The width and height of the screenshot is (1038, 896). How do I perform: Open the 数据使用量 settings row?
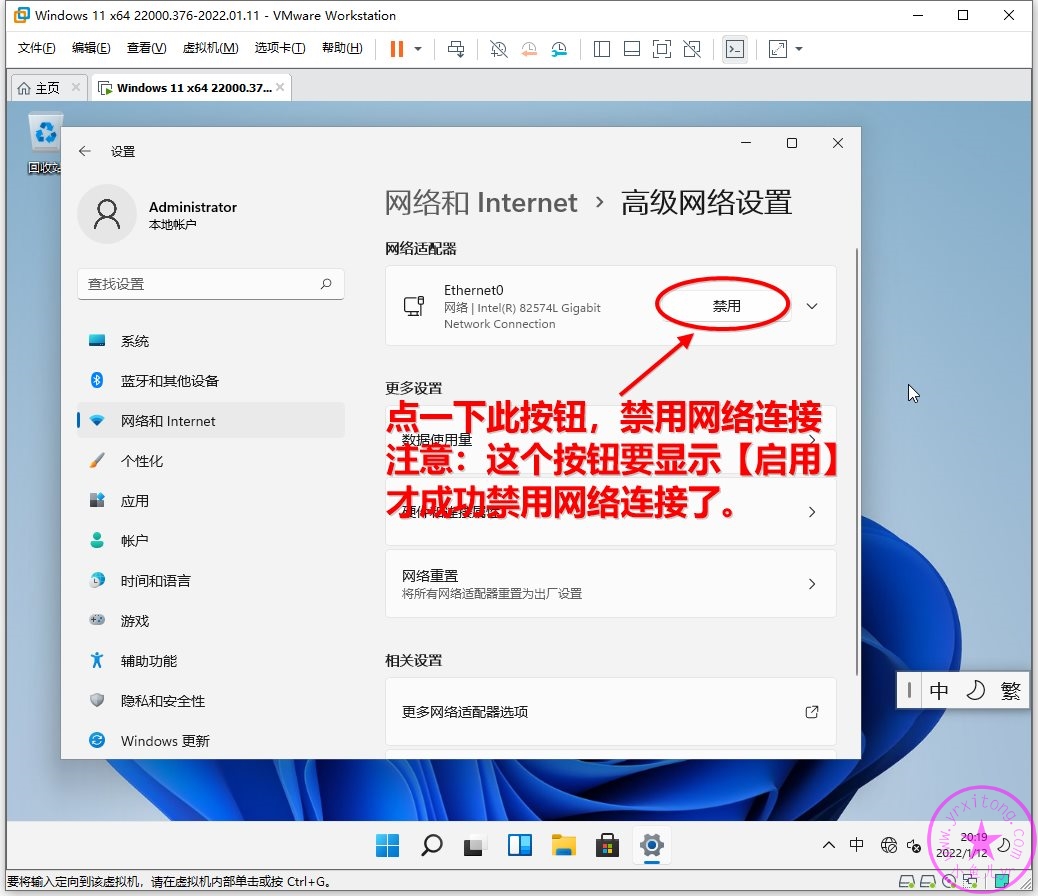(610, 440)
